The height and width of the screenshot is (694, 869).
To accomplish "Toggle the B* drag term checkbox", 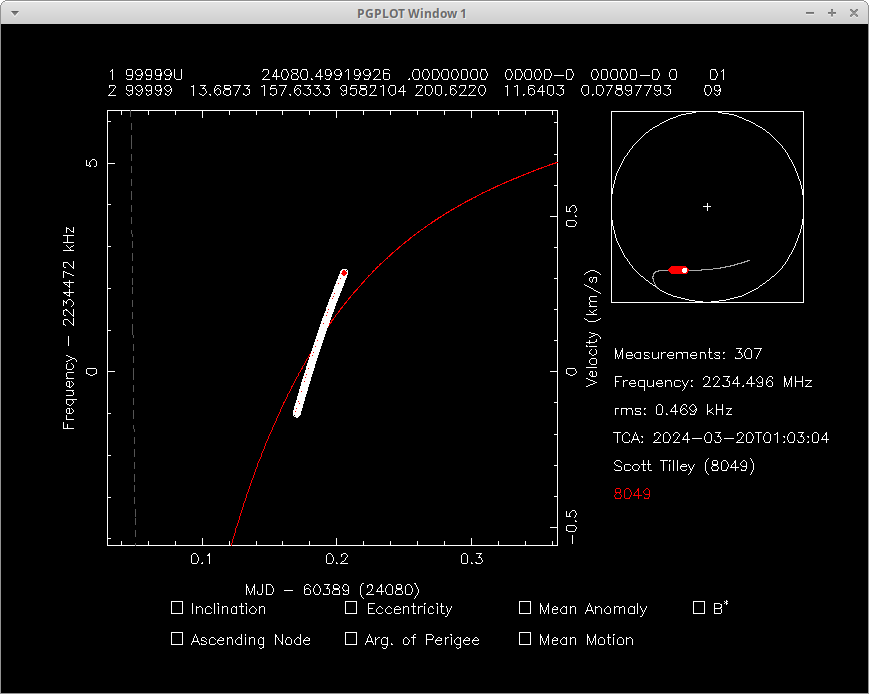I will point(699,608).
